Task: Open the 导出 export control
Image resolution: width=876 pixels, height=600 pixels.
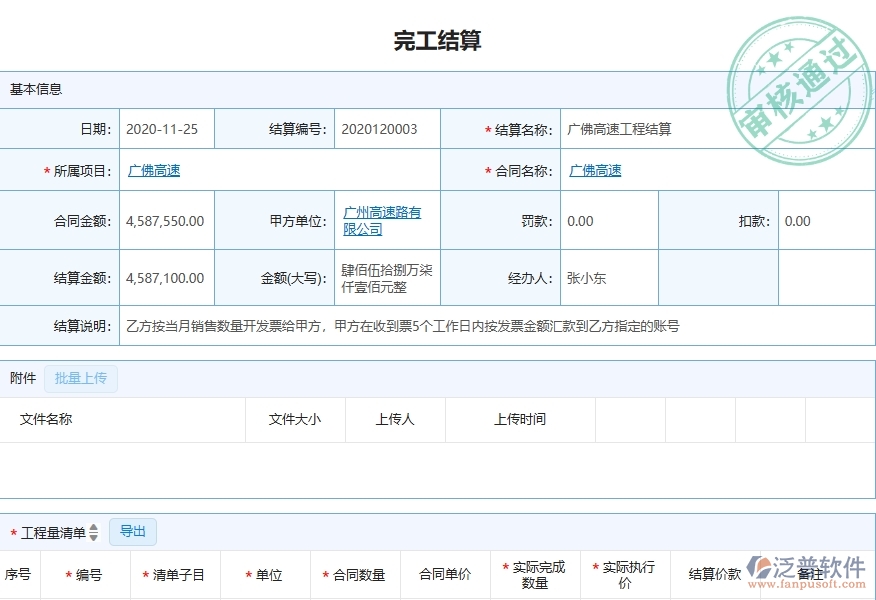Action: point(132,531)
